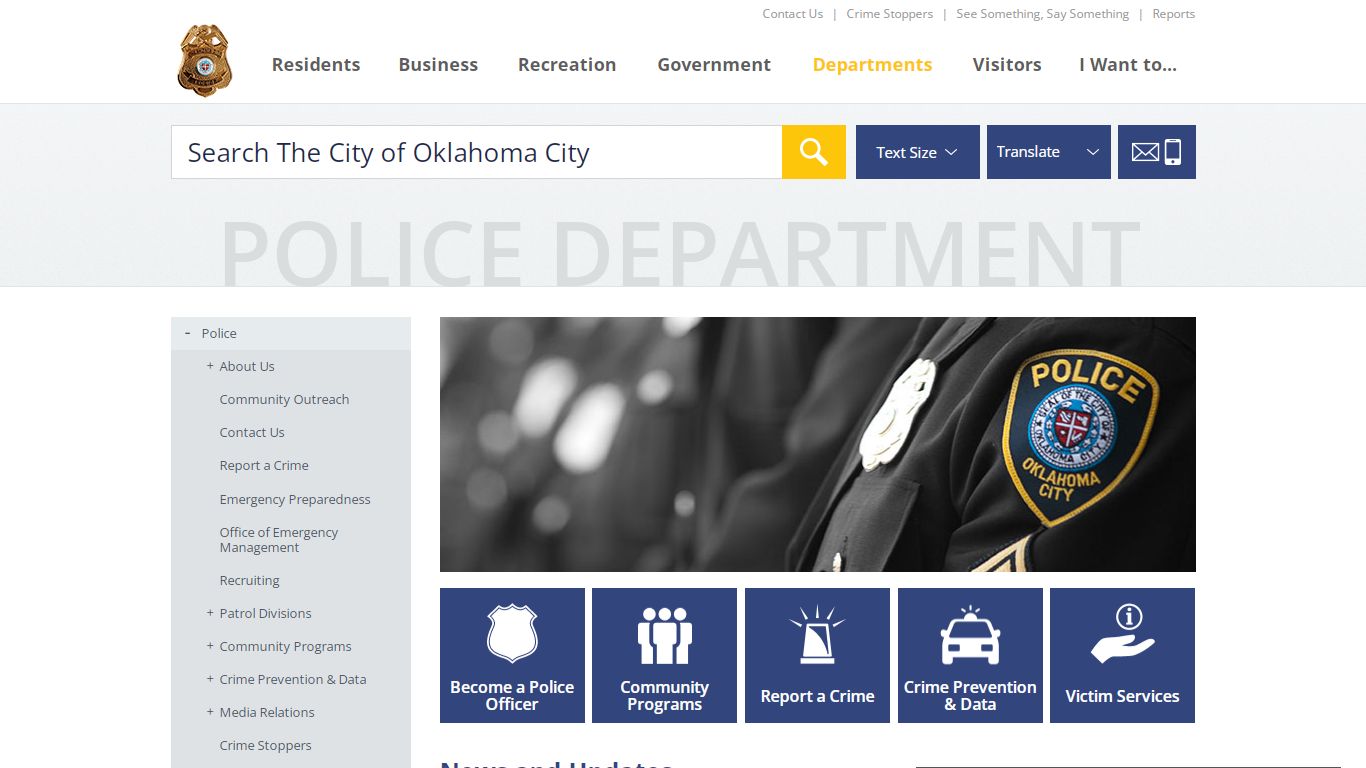The width and height of the screenshot is (1366, 768).
Task: Click the police car icon on Crime Prevention tile
Action: click(x=970, y=635)
